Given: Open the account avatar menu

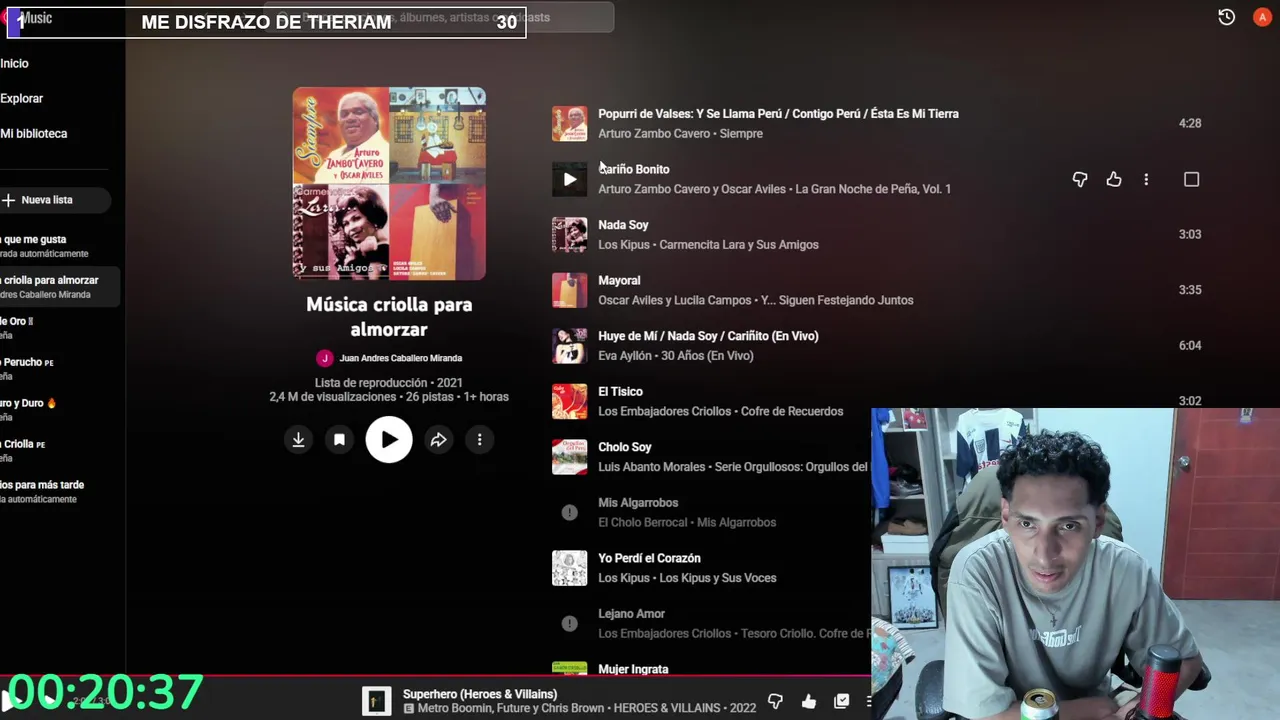Looking at the screenshot, I should 1262,17.
